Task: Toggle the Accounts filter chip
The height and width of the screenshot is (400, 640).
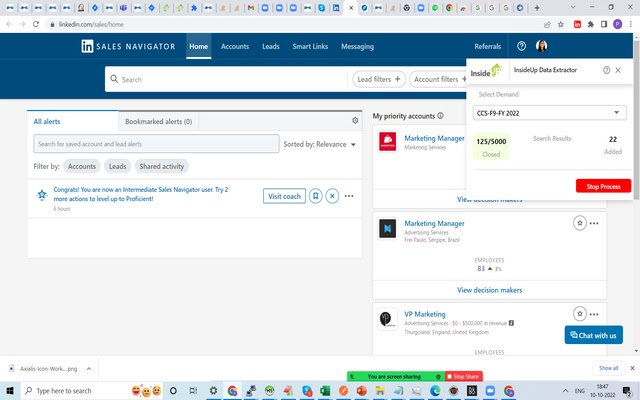Action: point(82,166)
